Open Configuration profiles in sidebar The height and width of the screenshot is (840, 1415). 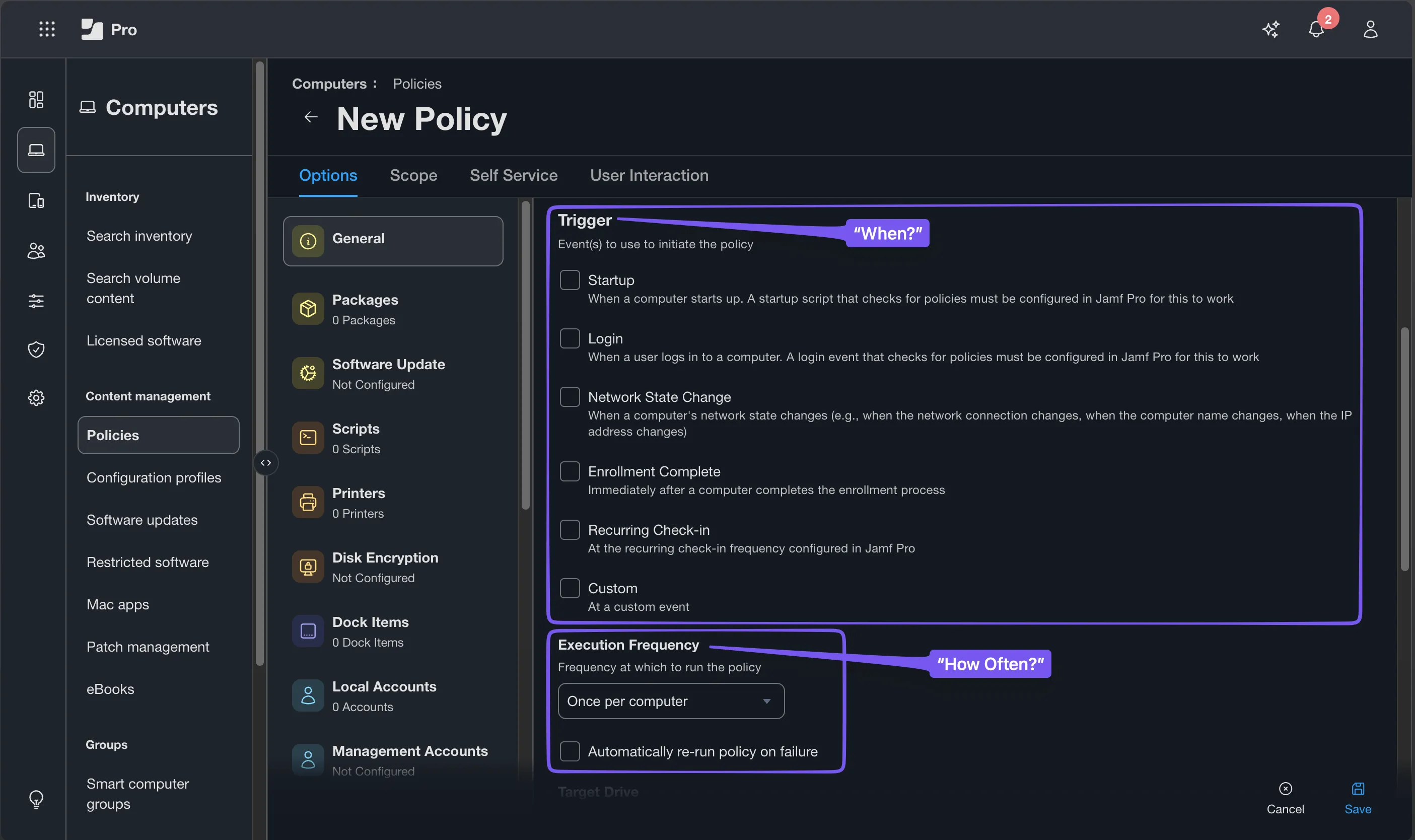click(154, 478)
